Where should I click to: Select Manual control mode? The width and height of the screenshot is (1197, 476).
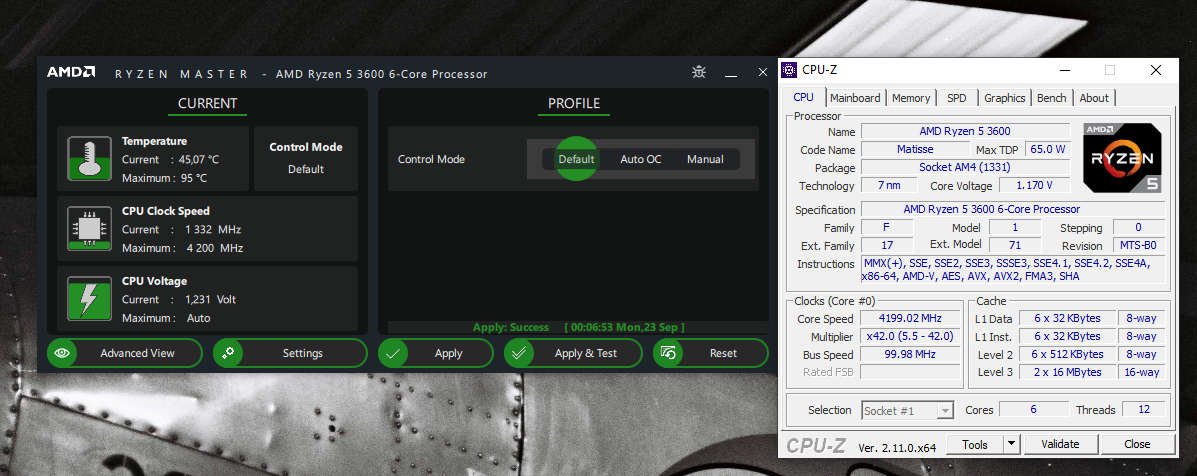click(x=705, y=159)
